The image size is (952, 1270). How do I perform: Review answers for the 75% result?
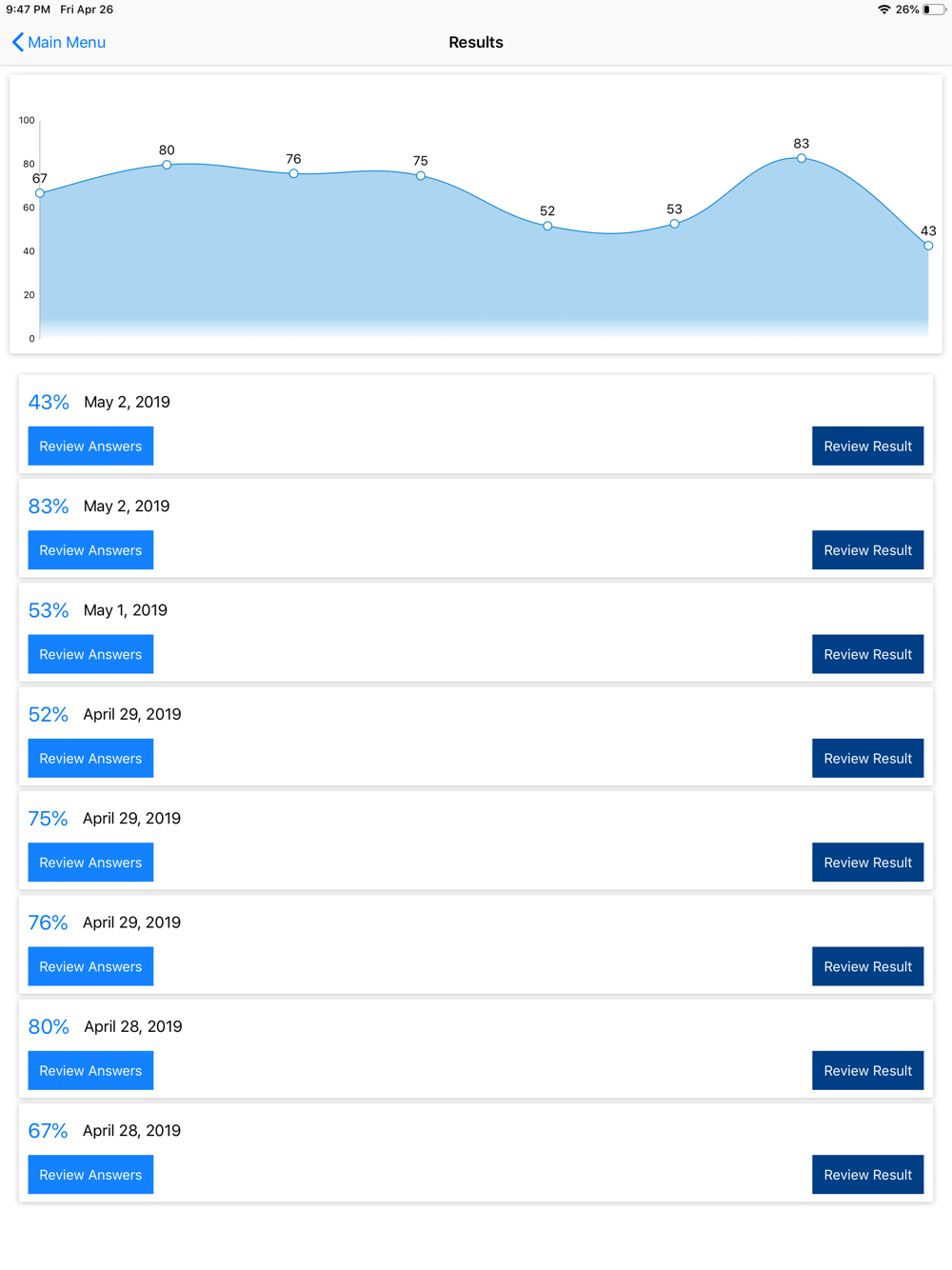click(90, 863)
